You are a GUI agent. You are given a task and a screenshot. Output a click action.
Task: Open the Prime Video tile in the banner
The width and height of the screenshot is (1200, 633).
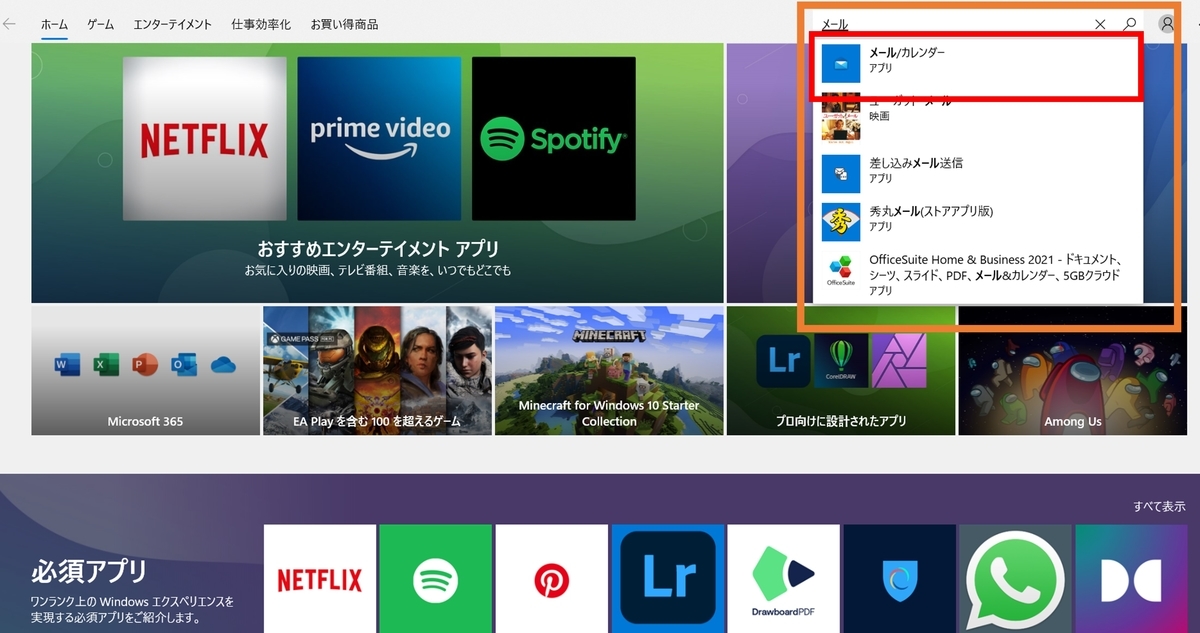click(x=379, y=138)
